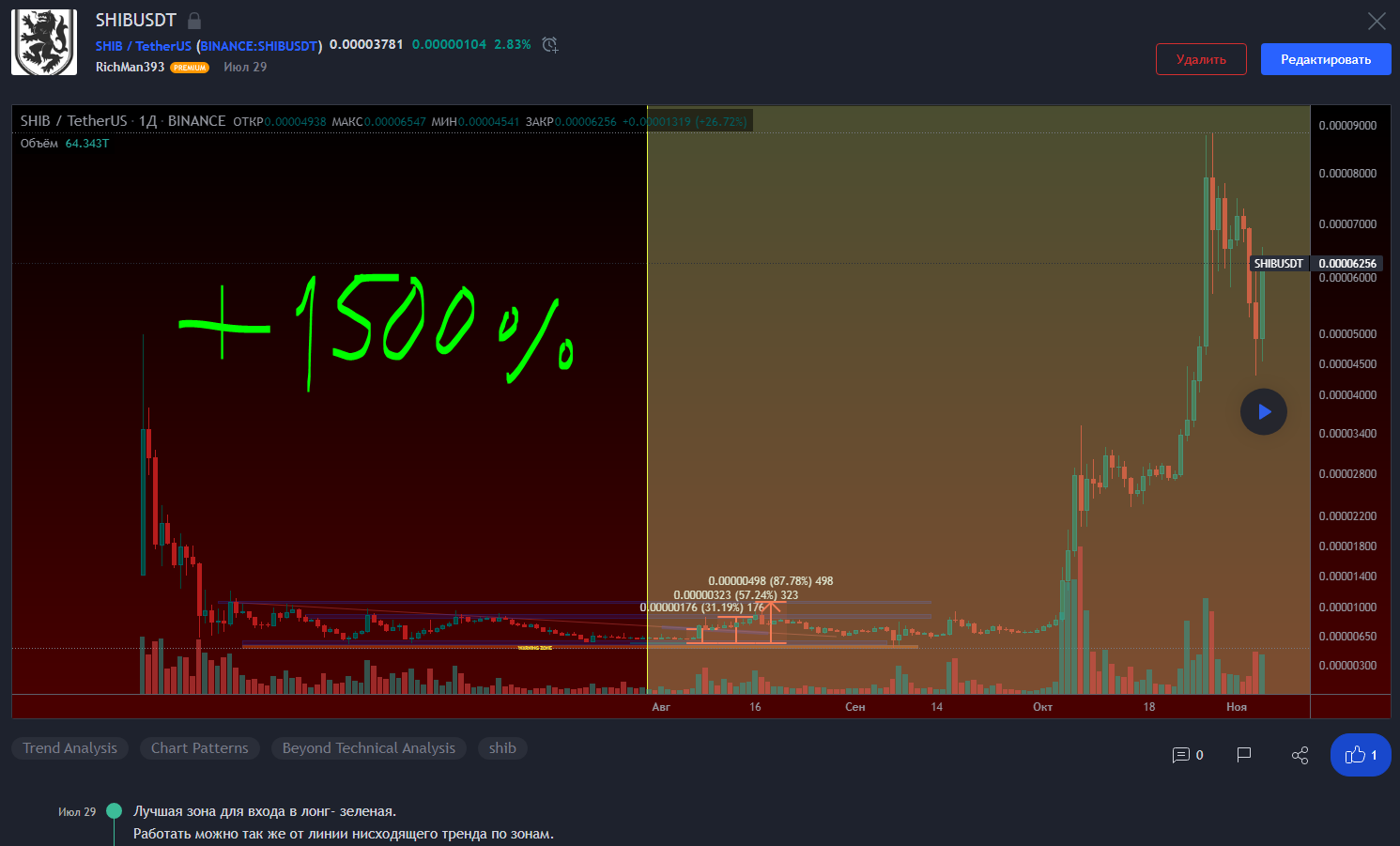Click the Окт label on time axis
1400x846 pixels.
pyautogui.click(x=1042, y=707)
